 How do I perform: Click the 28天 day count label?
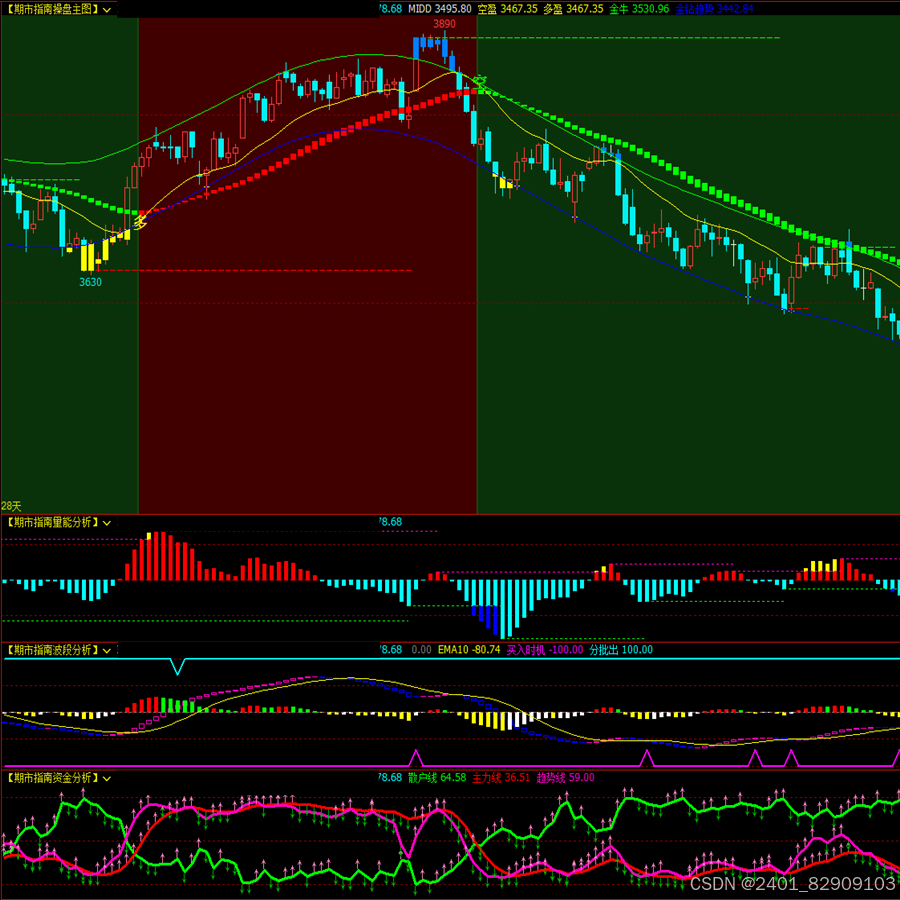11,506
